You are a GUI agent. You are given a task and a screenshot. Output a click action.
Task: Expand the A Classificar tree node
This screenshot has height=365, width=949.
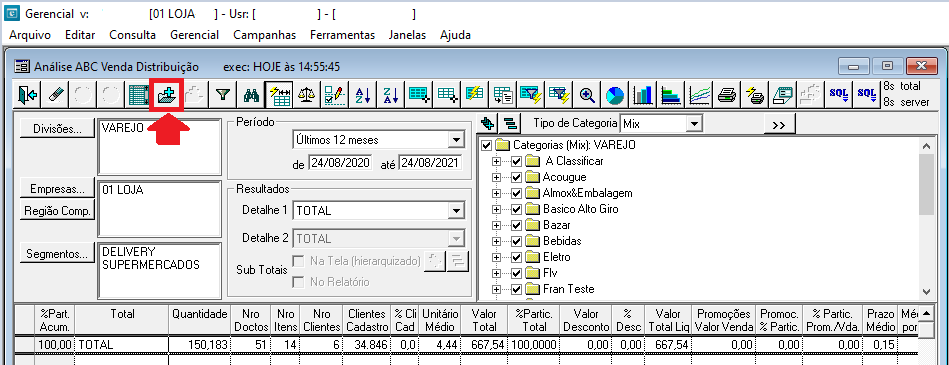tap(497, 162)
